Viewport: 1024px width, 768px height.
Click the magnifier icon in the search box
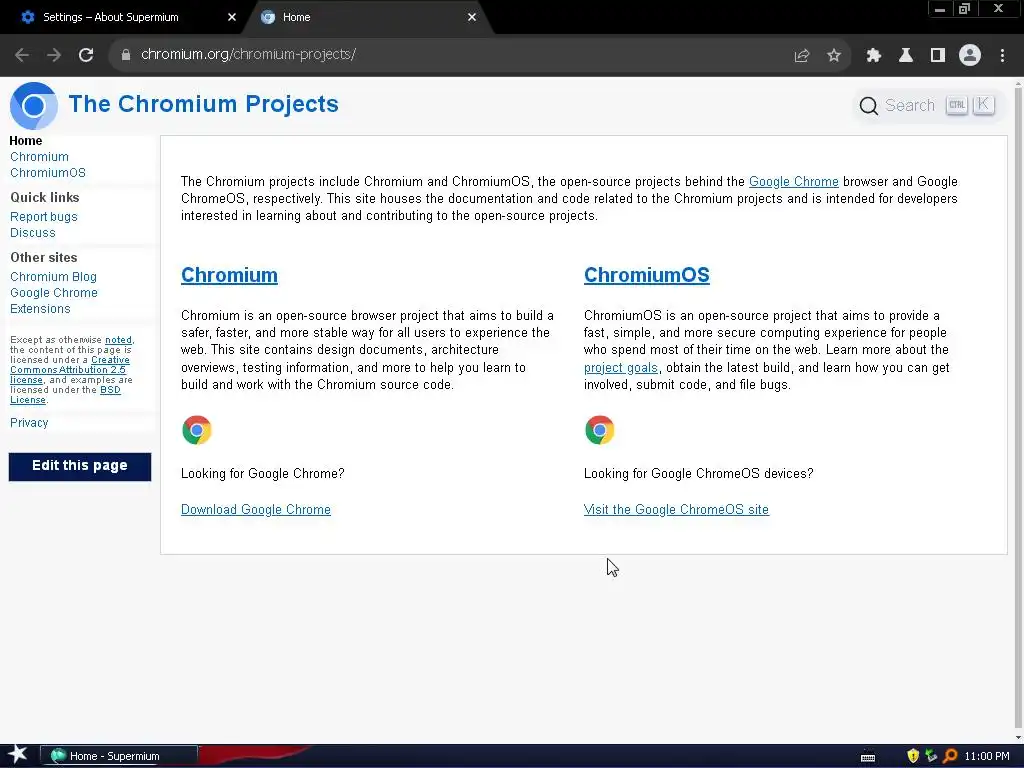(x=869, y=106)
